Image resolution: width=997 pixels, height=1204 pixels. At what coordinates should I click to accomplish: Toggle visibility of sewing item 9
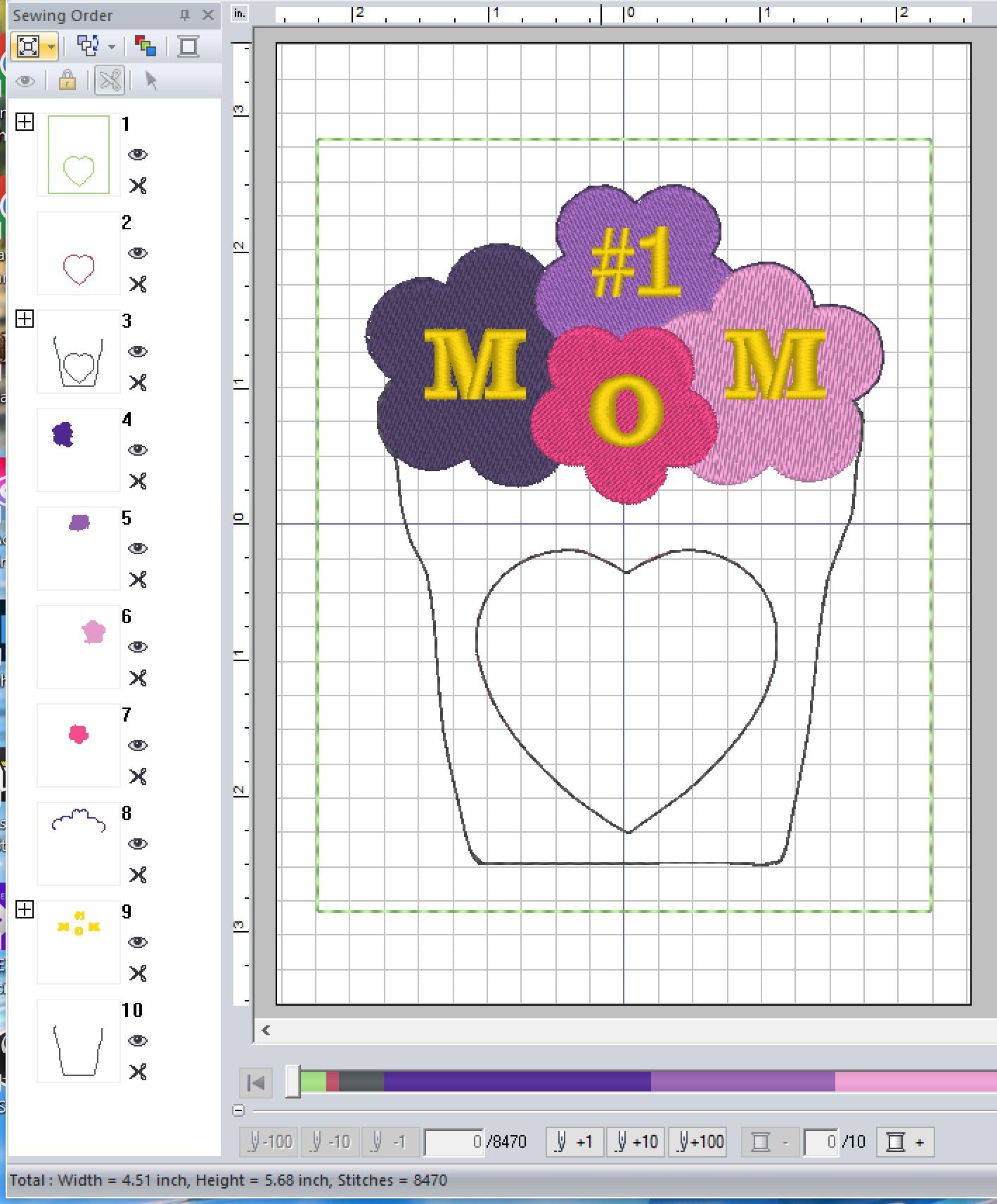(x=138, y=942)
